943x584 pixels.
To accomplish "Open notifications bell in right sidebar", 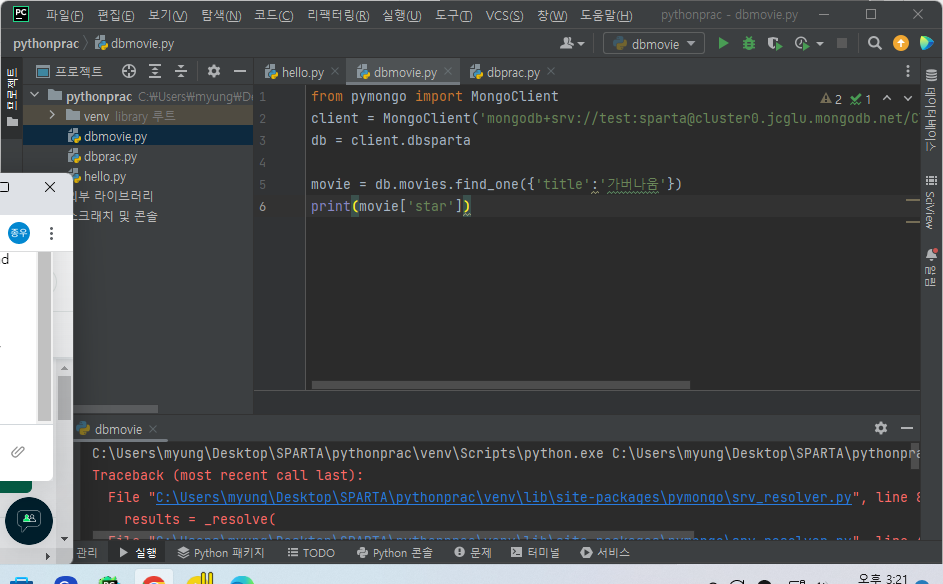I will [x=931, y=254].
